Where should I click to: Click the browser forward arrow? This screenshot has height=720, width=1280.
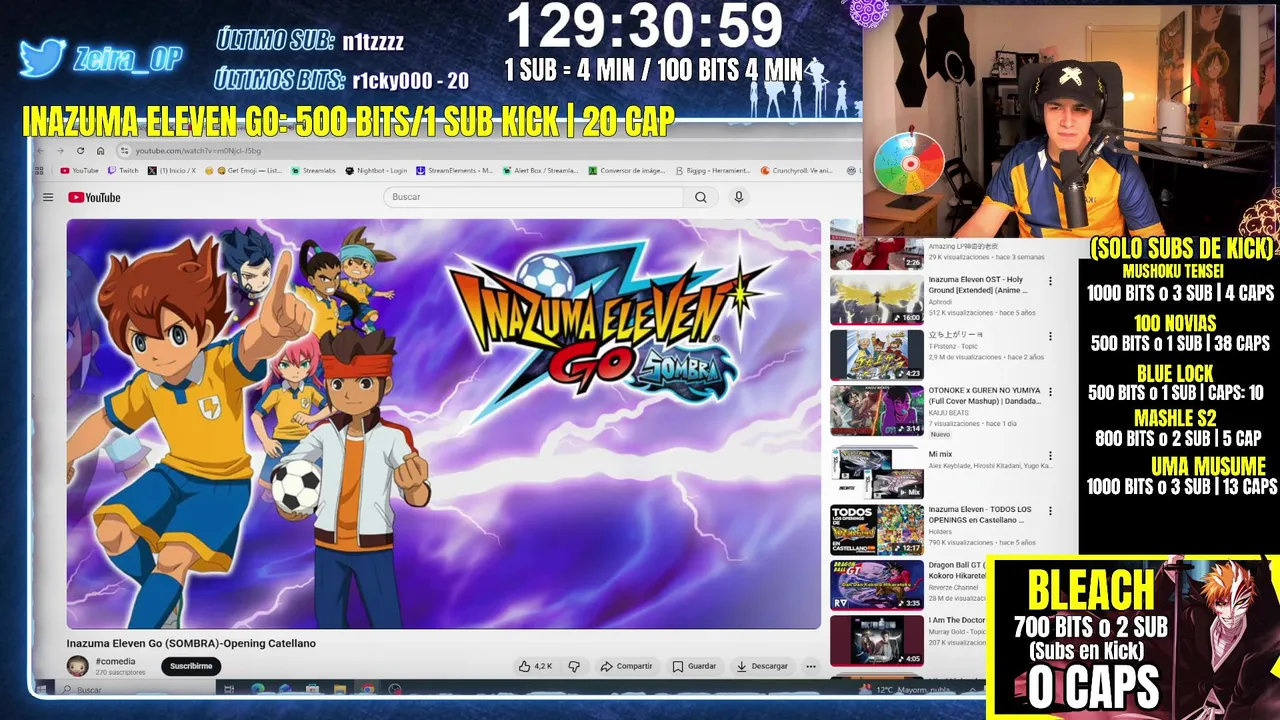(x=60, y=151)
